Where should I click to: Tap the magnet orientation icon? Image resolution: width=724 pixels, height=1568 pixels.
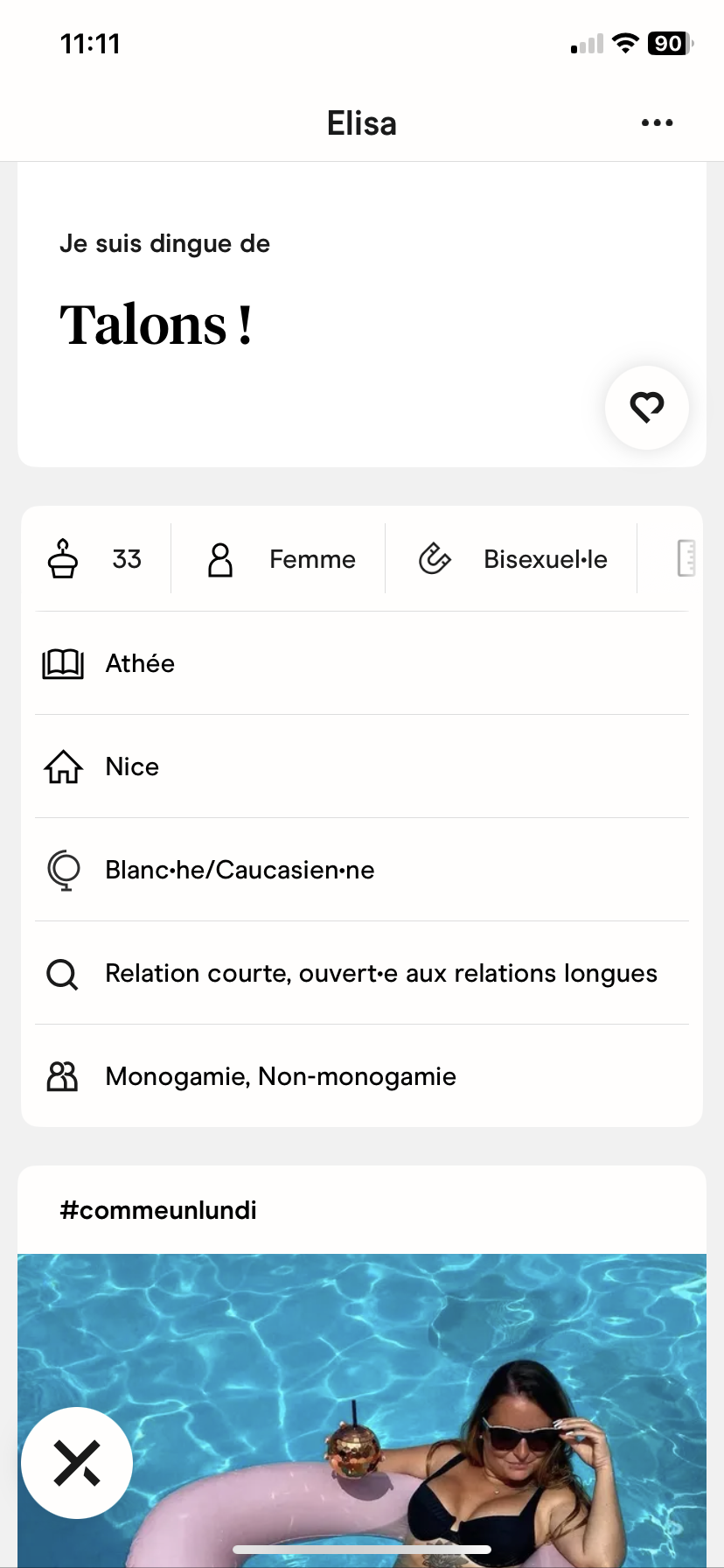tap(435, 559)
